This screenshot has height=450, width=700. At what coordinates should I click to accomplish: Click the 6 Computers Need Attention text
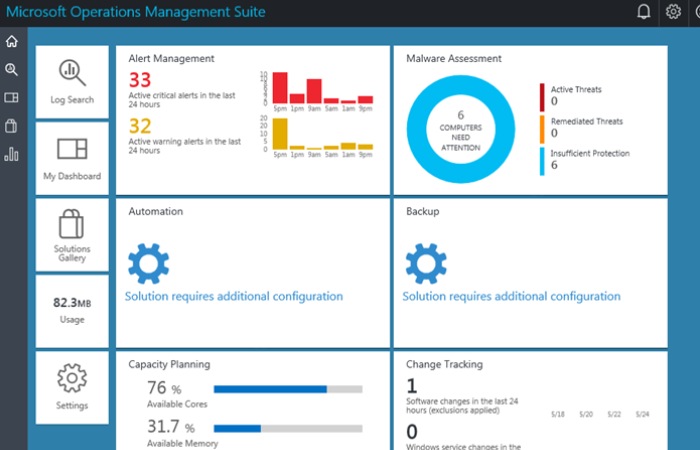pyautogui.click(x=461, y=131)
